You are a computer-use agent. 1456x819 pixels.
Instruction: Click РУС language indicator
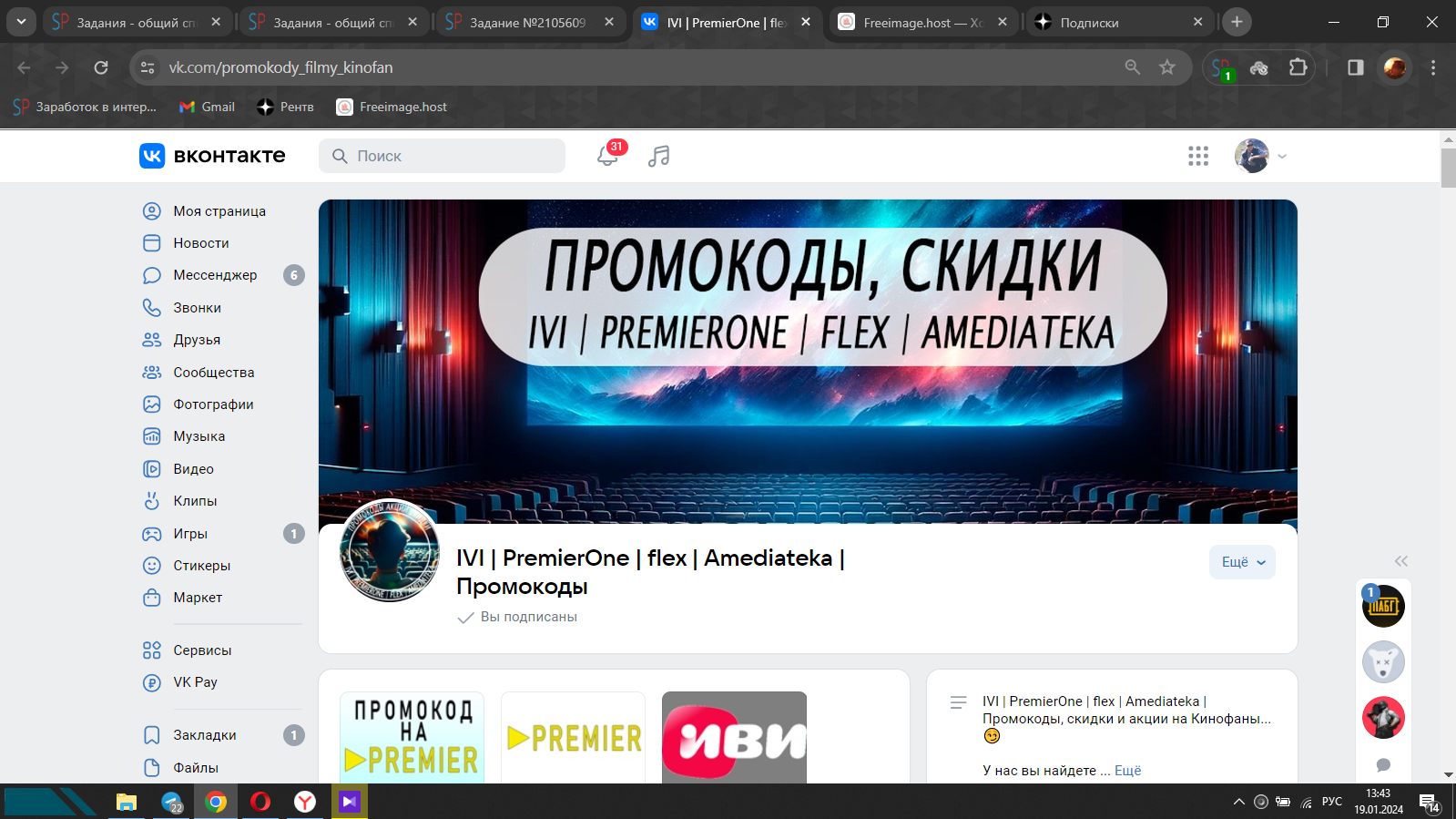pos(1332,802)
